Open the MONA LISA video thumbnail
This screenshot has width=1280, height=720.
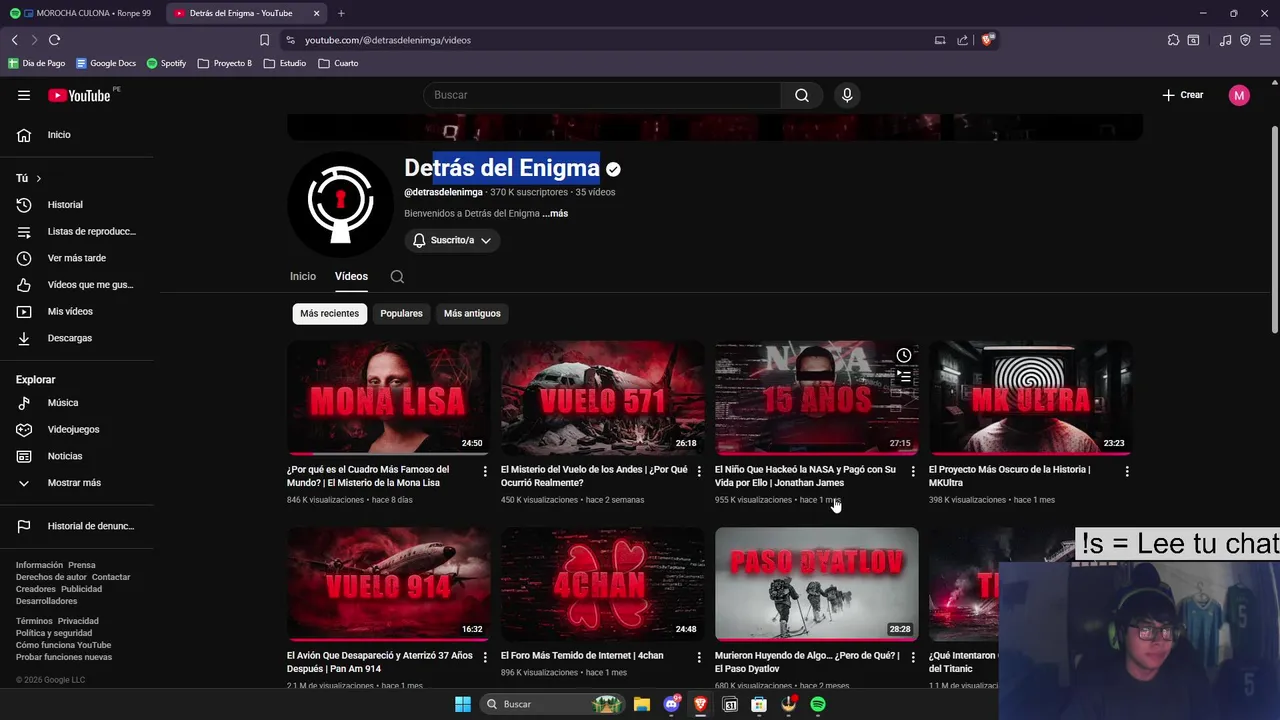[388, 398]
